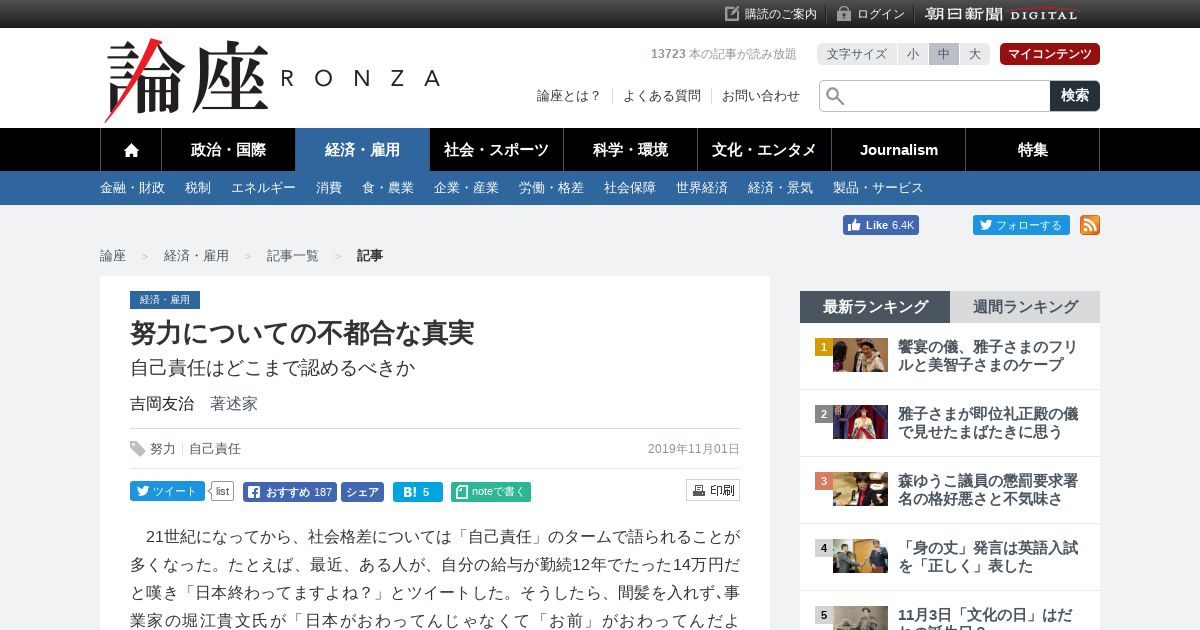Open author 吉岡友治 profile
The image size is (1200, 630).
point(162,404)
